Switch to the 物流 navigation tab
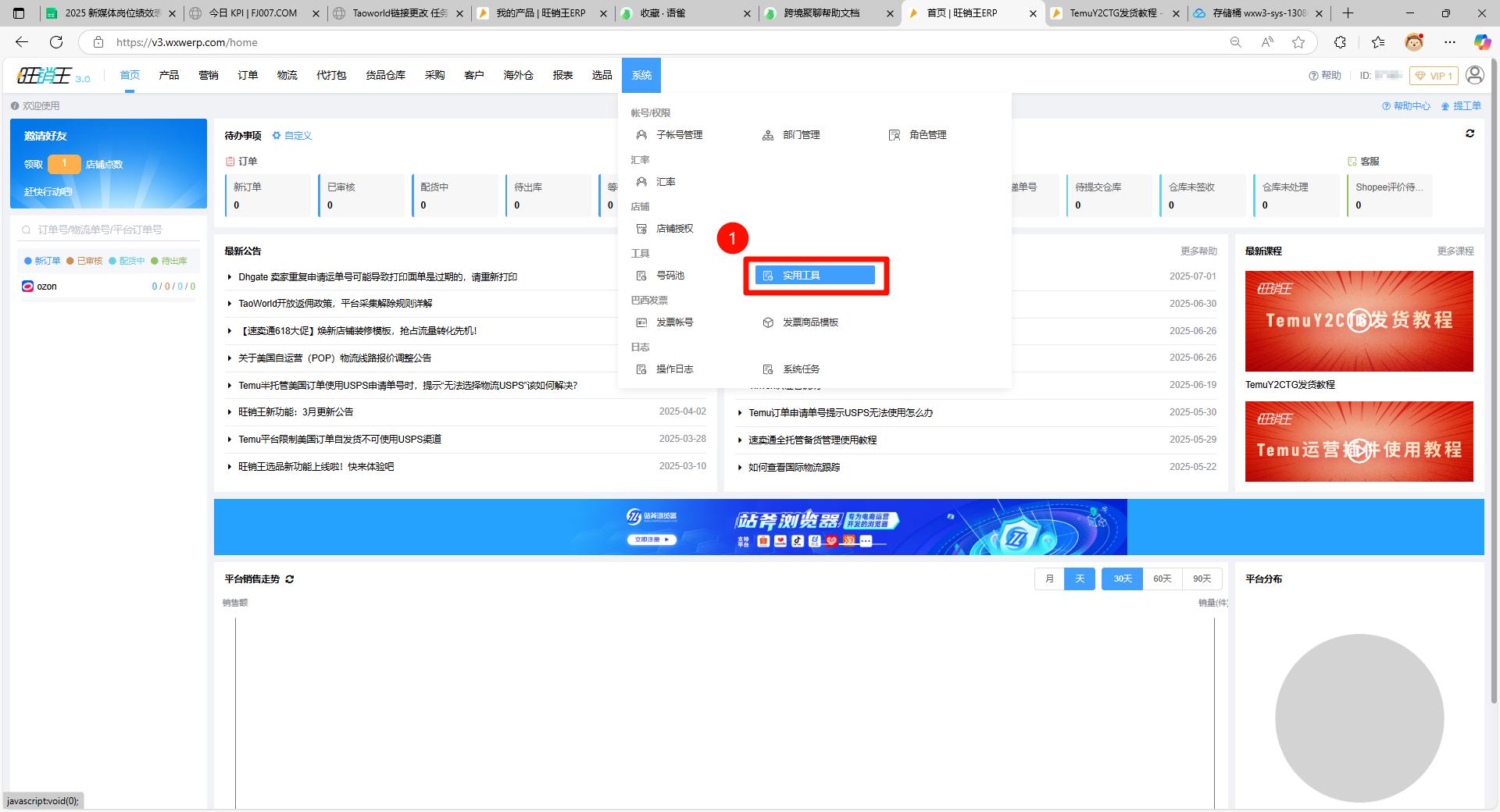The width and height of the screenshot is (1500, 812). click(x=287, y=75)
